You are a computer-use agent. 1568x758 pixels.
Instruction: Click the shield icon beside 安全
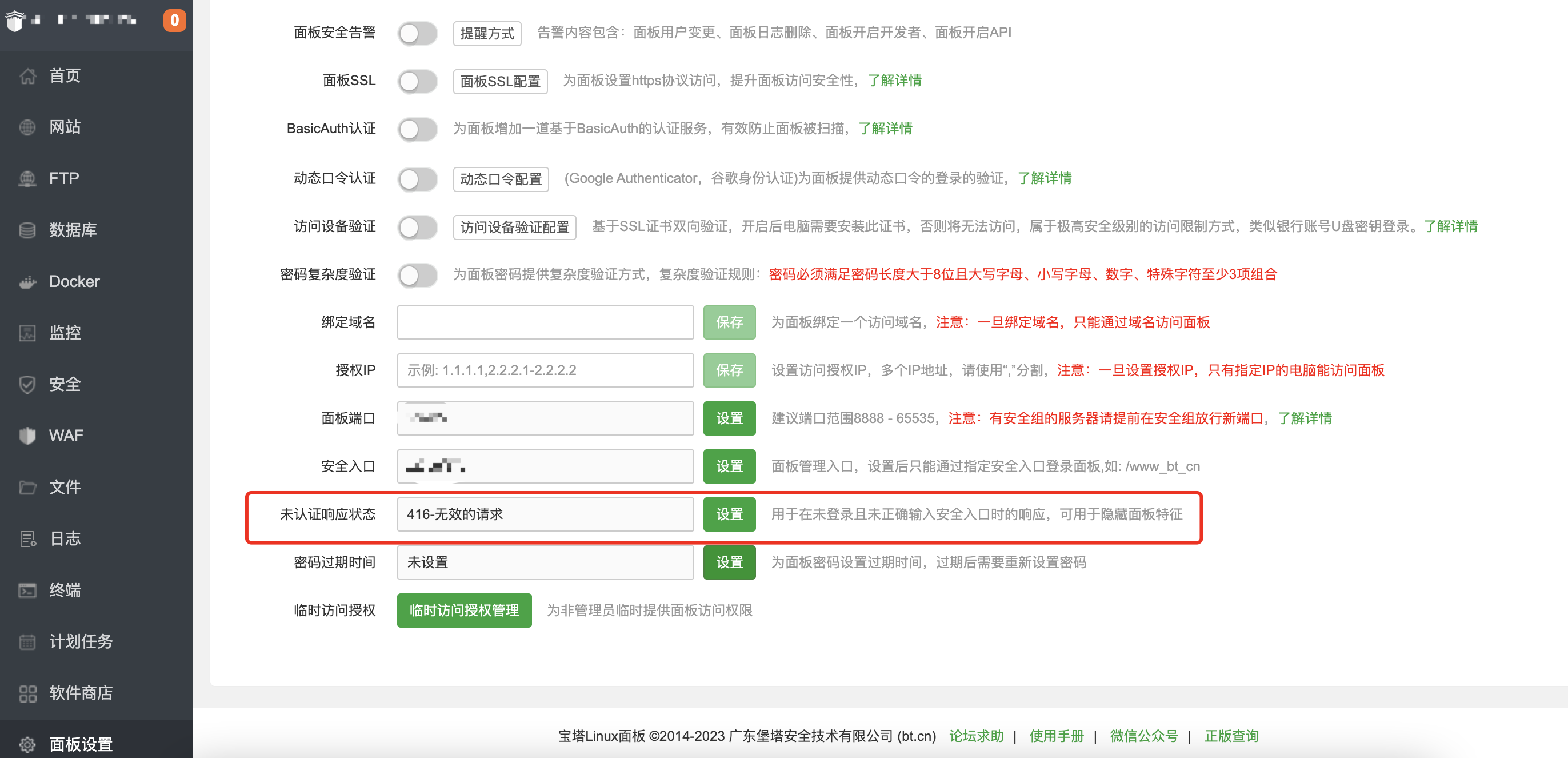tap(27, 384)
